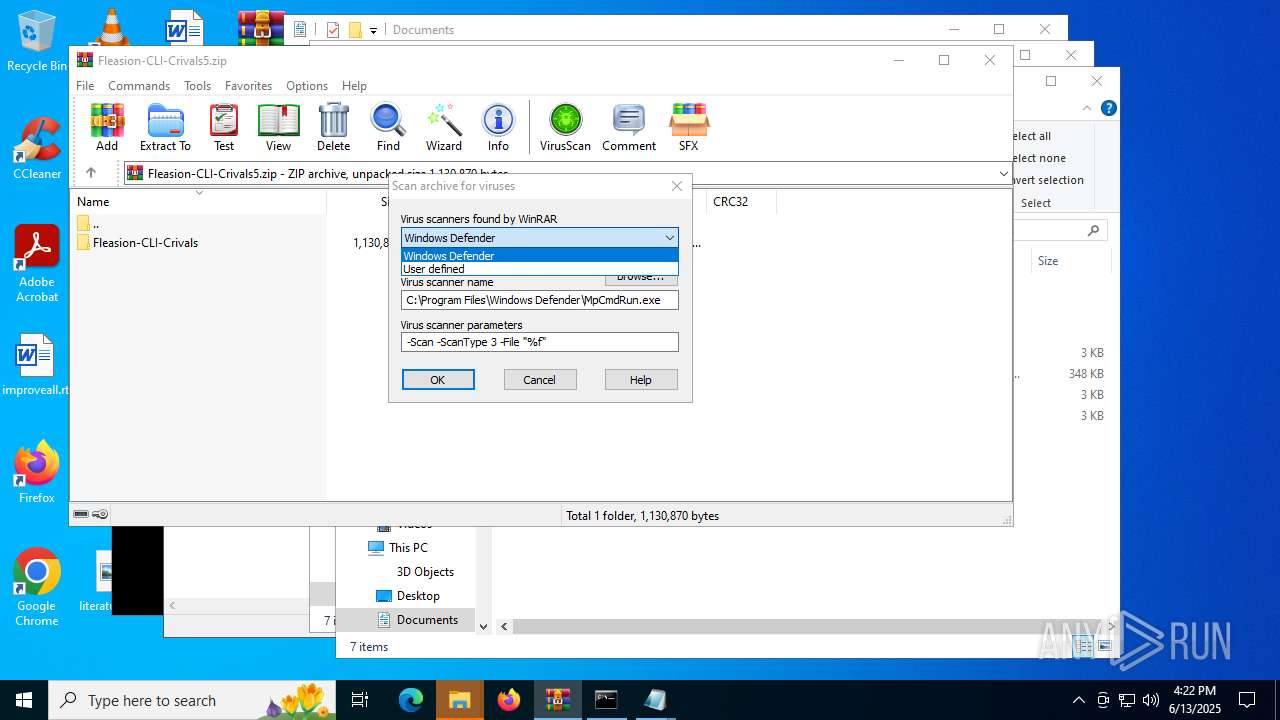Click the Windows Start button
This screenshot has height=720, width=1280.
tap(24, 700)
